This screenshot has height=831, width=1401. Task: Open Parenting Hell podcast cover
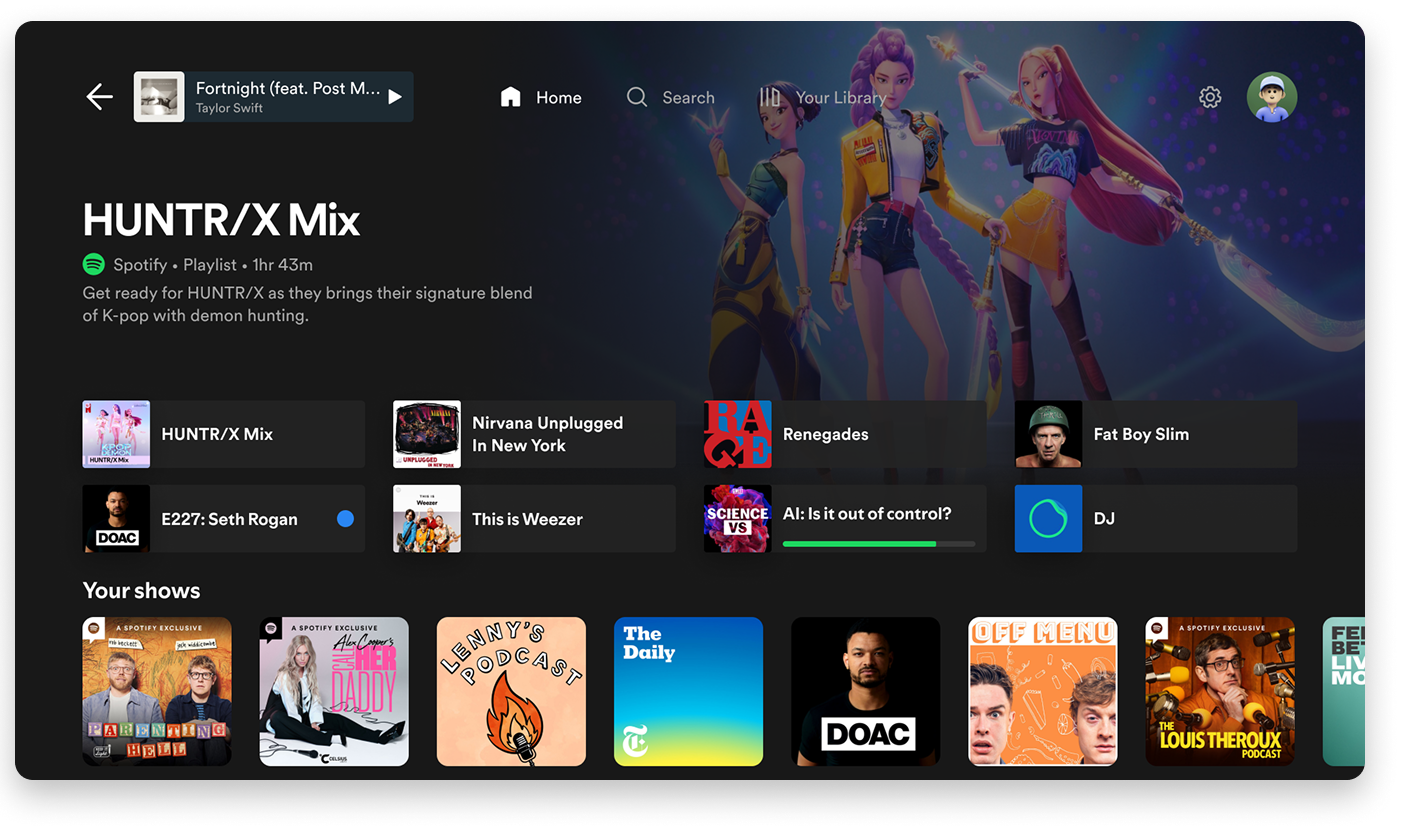(x=157, y=692)
